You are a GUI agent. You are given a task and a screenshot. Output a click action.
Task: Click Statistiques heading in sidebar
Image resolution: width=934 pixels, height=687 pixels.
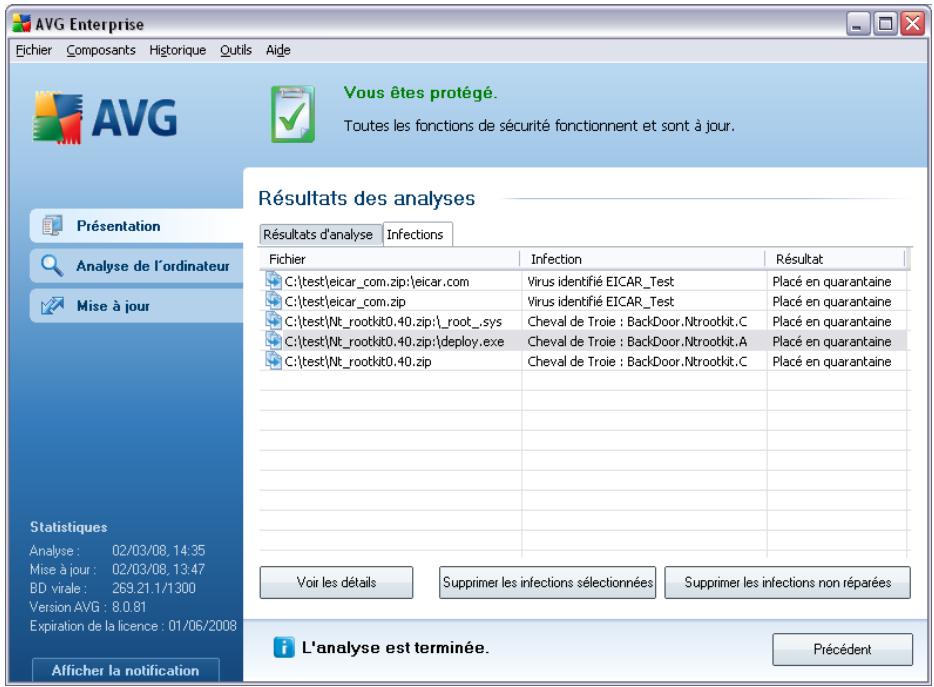[69, 527]
